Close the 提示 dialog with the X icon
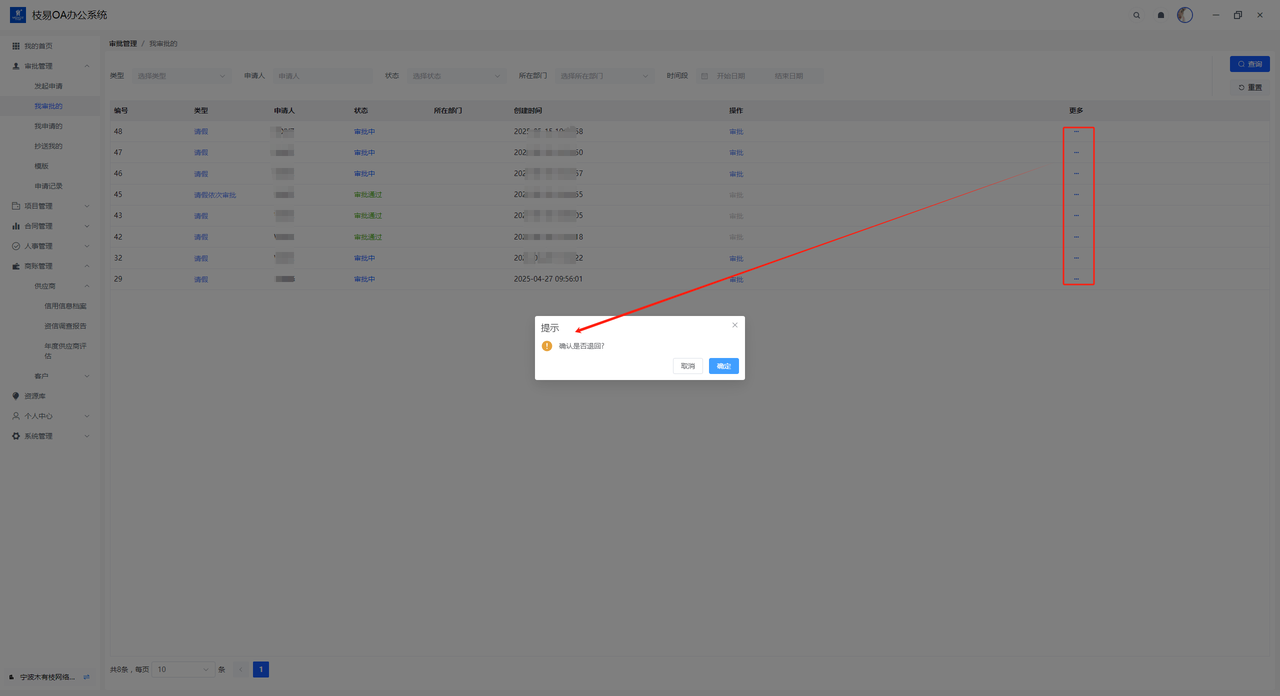1280x696 pixels. click(x=735, y=325)
